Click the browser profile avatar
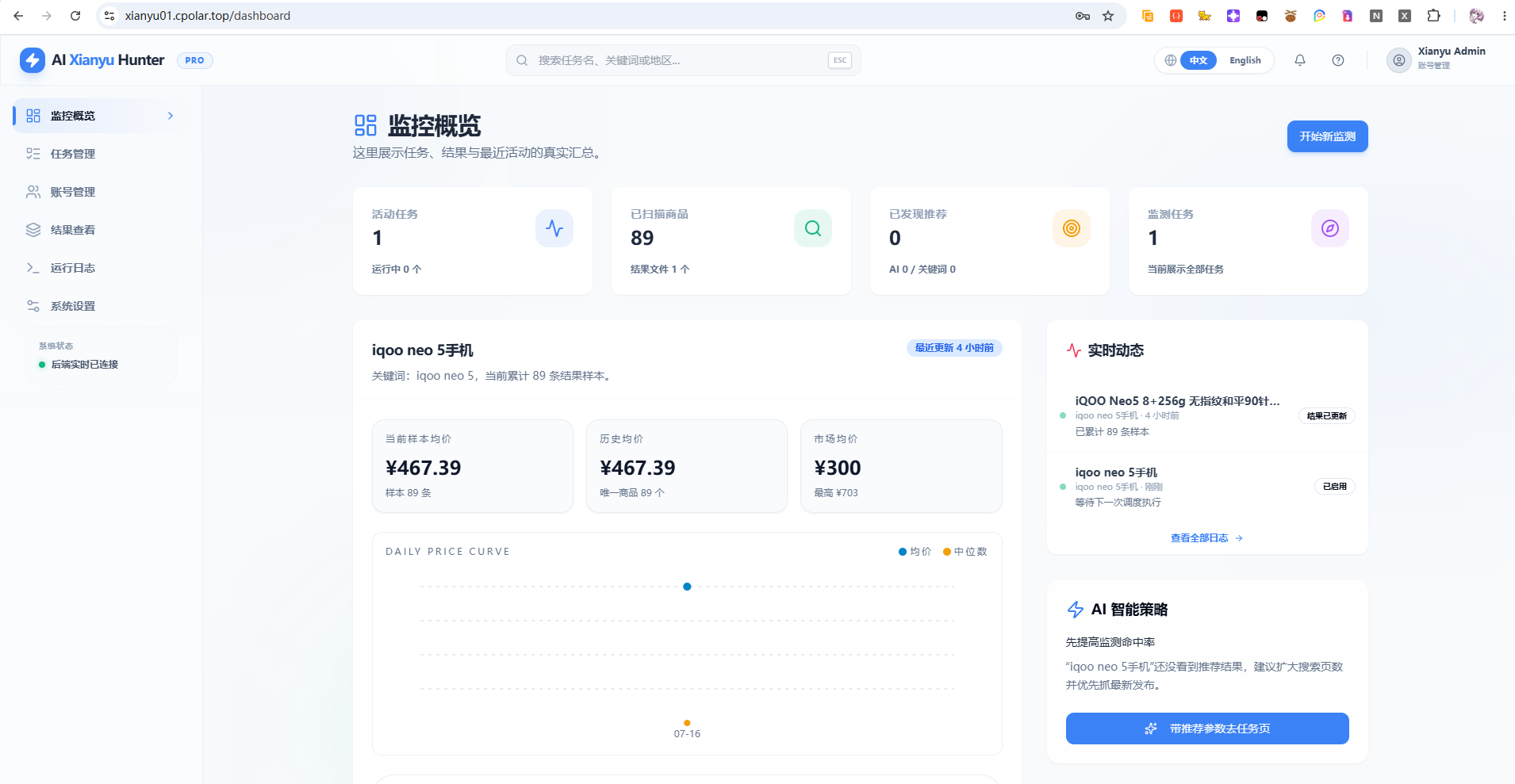The image size is (1515, 784). (1476, 16)
